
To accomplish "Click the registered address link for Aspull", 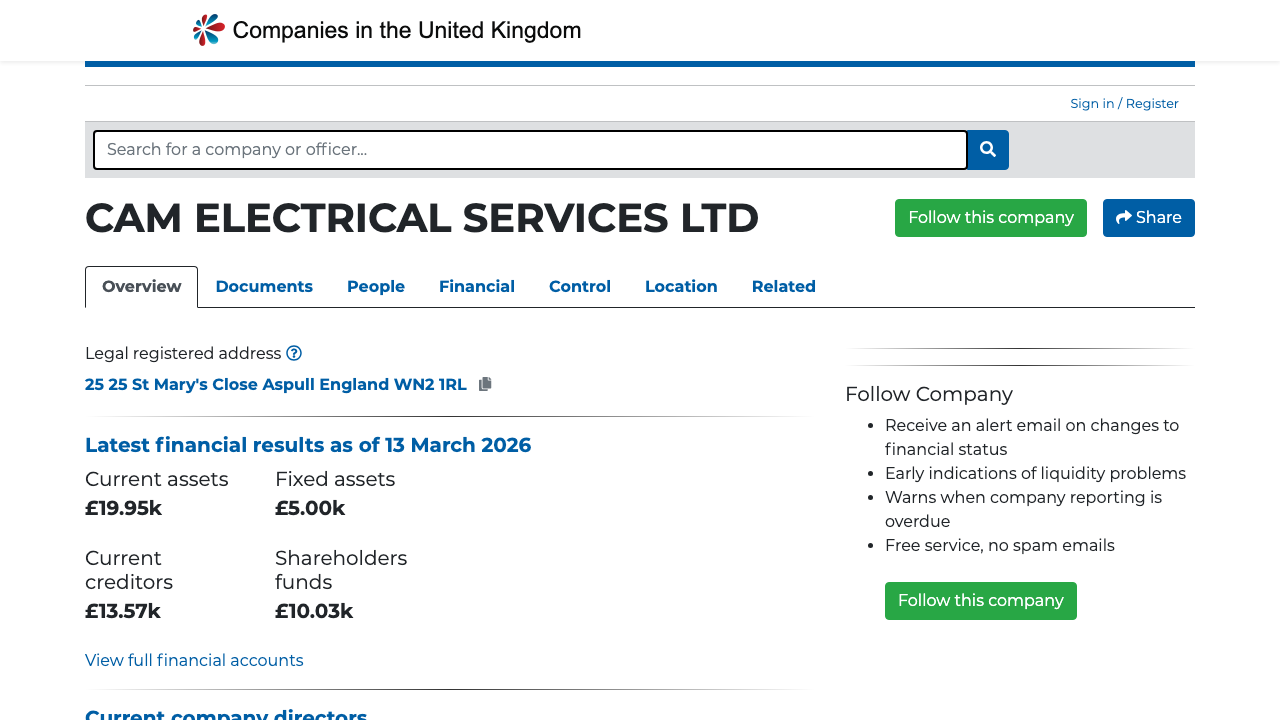I will point(276,384).
